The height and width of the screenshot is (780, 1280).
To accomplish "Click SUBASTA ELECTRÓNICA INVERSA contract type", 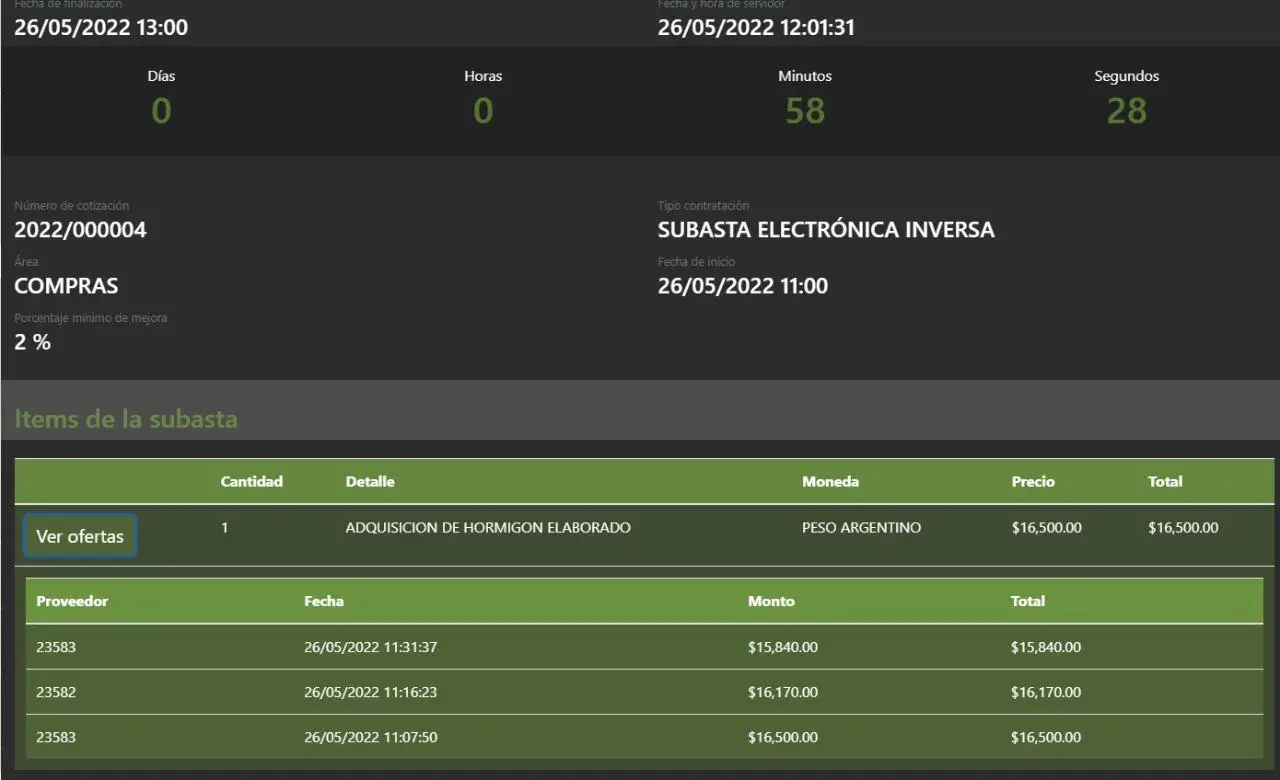I will [x=826, y=230].
